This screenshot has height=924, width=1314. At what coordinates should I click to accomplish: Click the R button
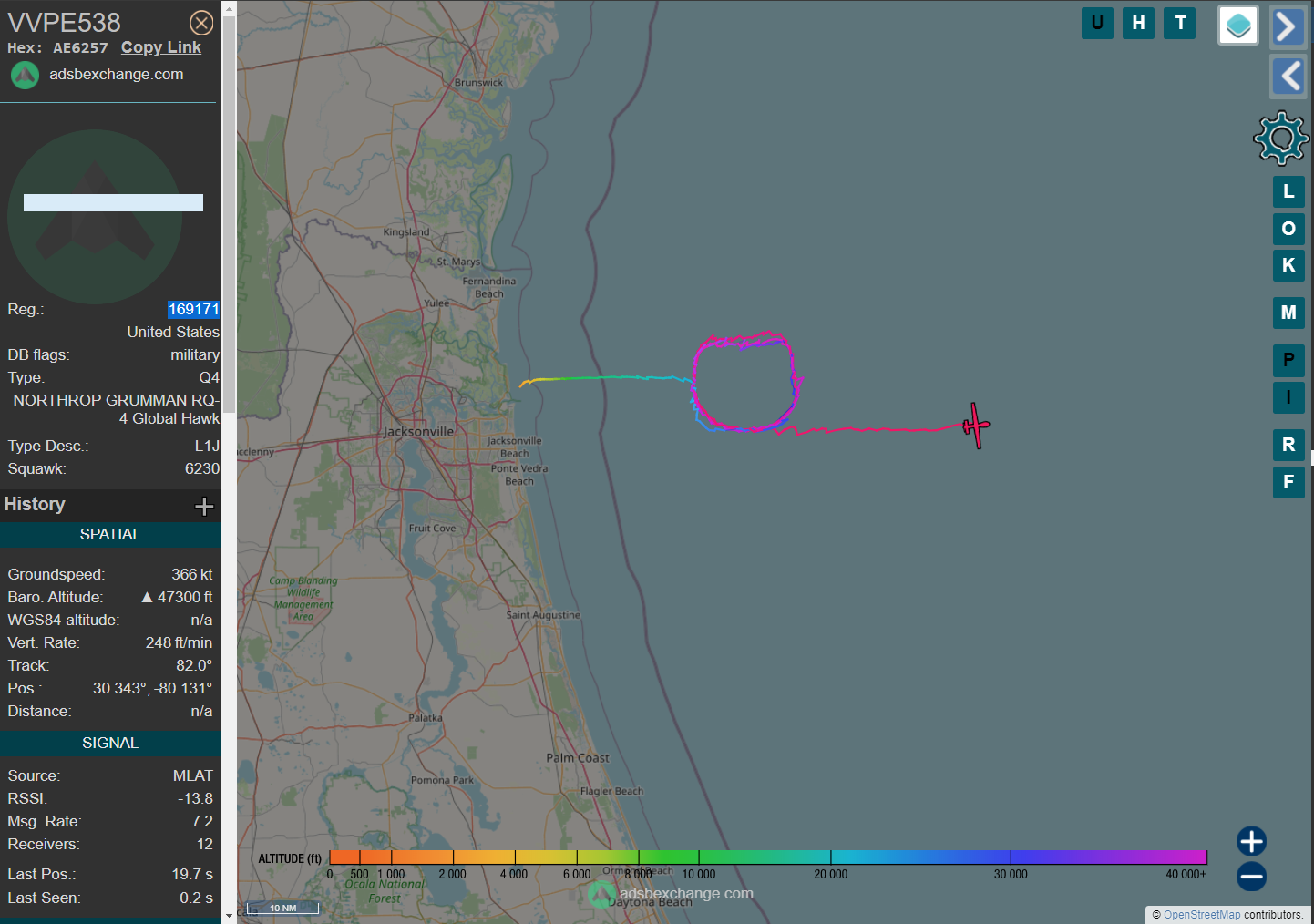[1288, 445]
